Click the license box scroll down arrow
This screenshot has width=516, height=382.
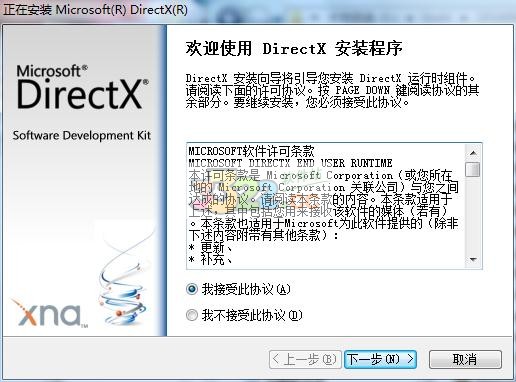(x=473, y=259)
